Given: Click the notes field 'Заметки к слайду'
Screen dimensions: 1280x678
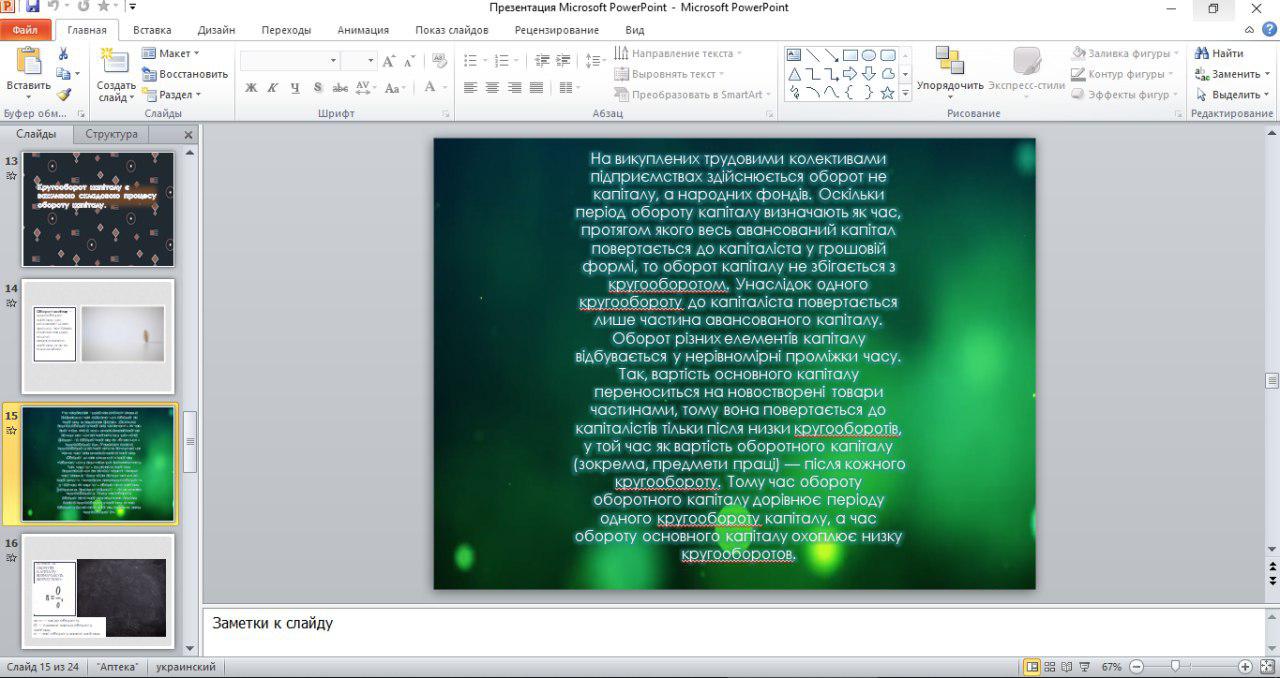Looking at the screenshot, I should [734, 631].
